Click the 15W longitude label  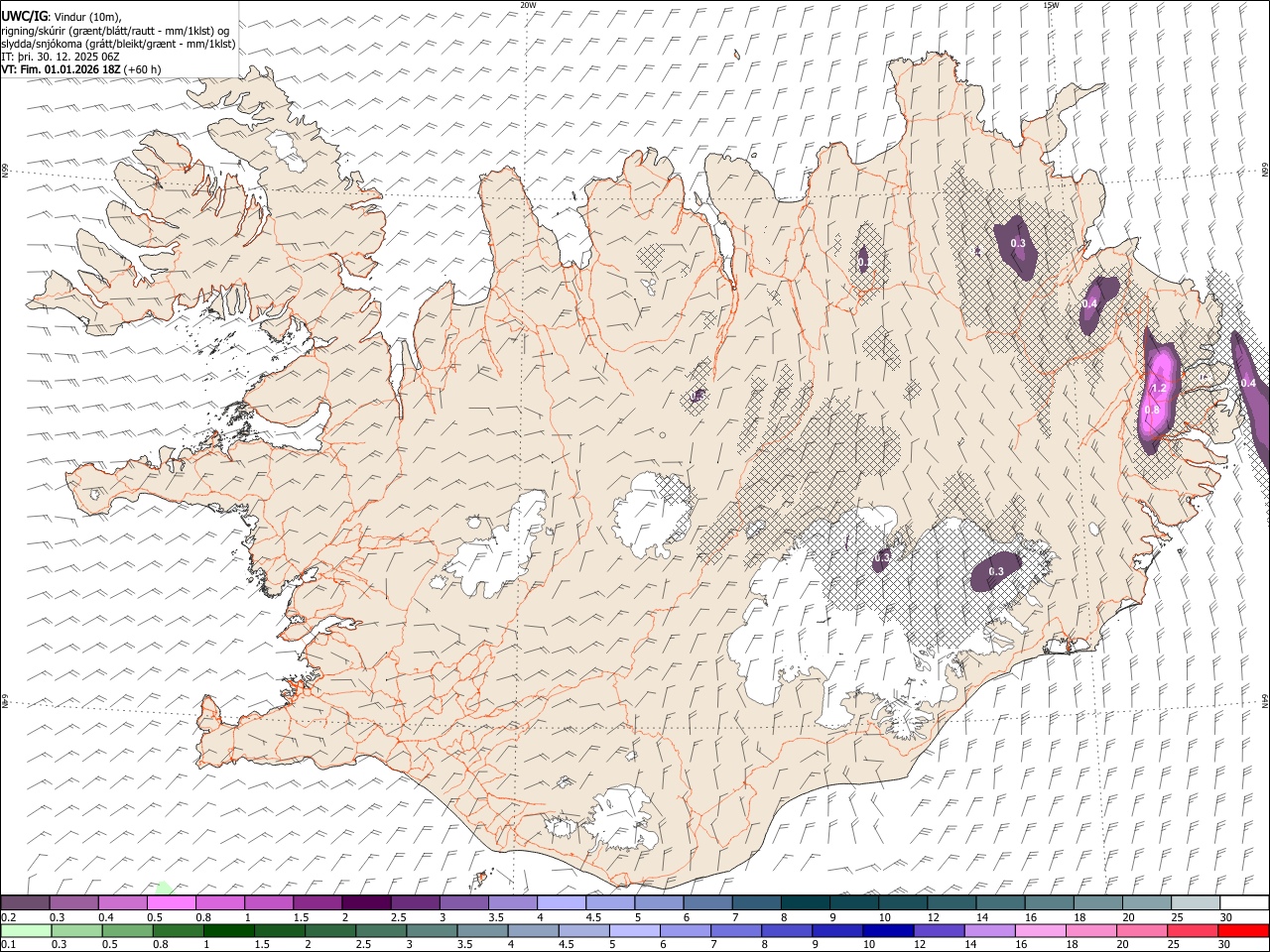[1051, 5]
